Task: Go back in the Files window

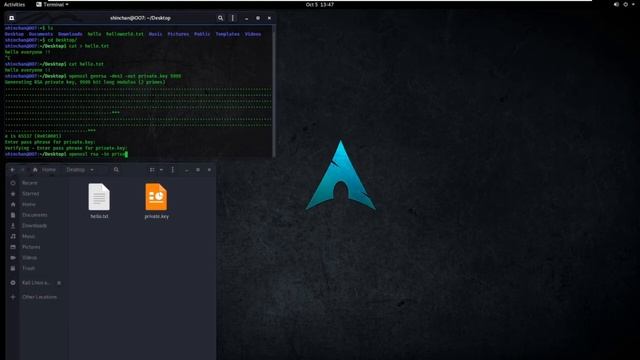Action: (13, 170)
